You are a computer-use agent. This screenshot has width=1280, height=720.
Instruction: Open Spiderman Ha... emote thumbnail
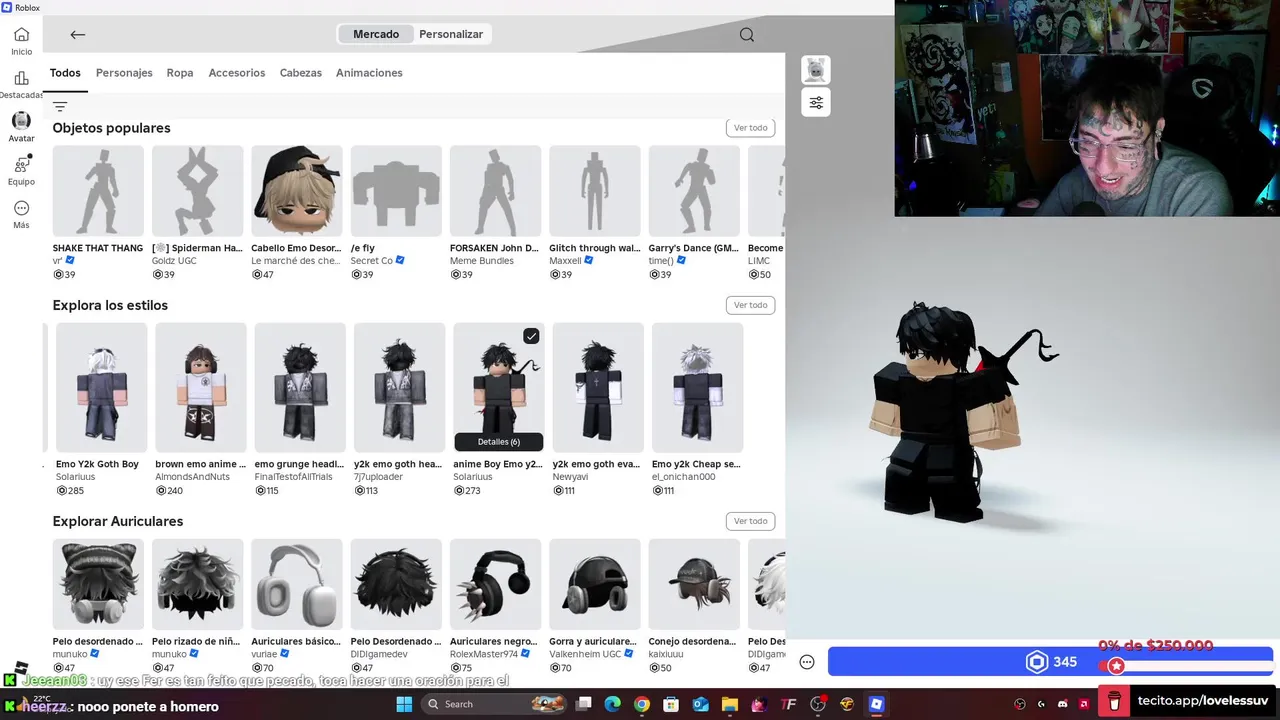pos(198,191)
